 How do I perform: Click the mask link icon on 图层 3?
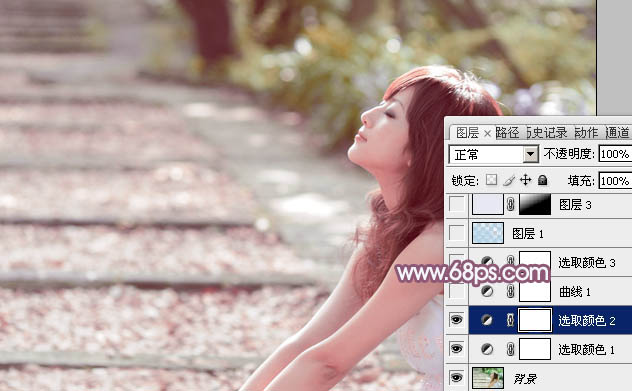[510, 204]
